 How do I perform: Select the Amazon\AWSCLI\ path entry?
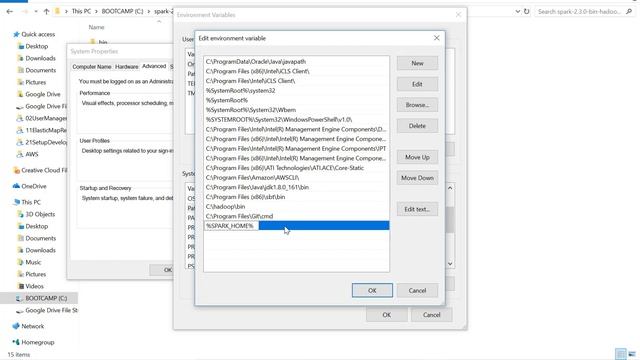click(296, 178)
